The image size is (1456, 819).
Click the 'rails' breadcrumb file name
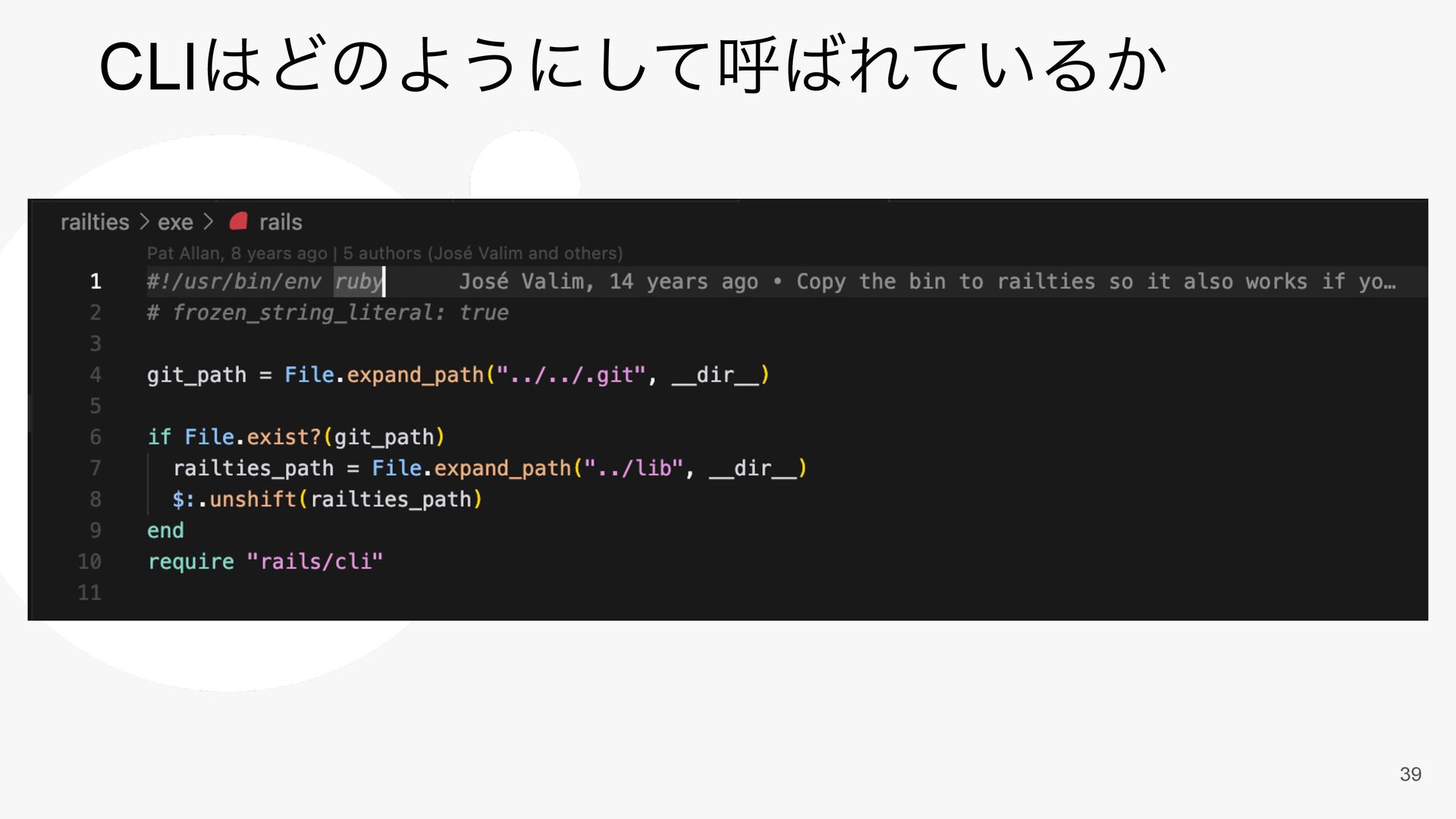click(x=281, y=222)
